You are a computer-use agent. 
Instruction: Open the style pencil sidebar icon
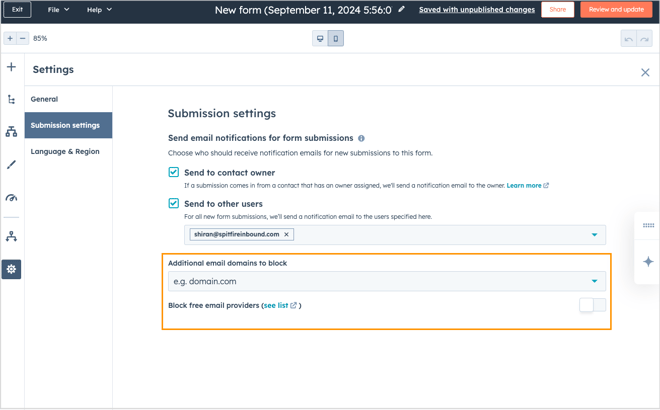(11, 165)
